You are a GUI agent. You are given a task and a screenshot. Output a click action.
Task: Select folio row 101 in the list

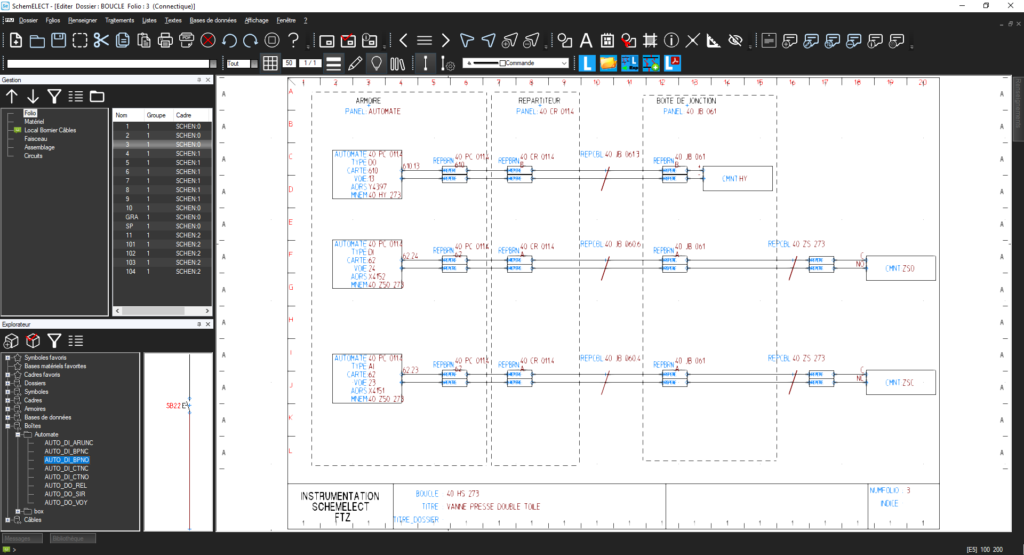(130, 244)
